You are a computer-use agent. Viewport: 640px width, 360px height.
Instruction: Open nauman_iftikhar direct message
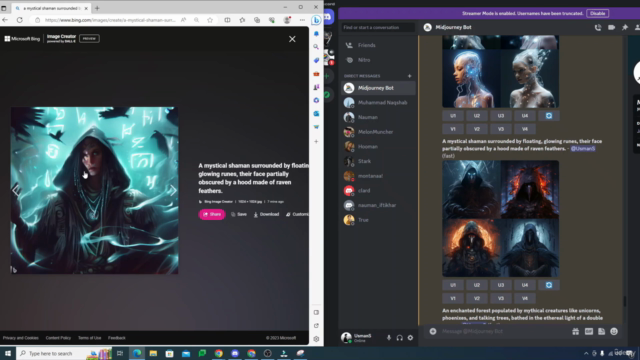(378, 205)
